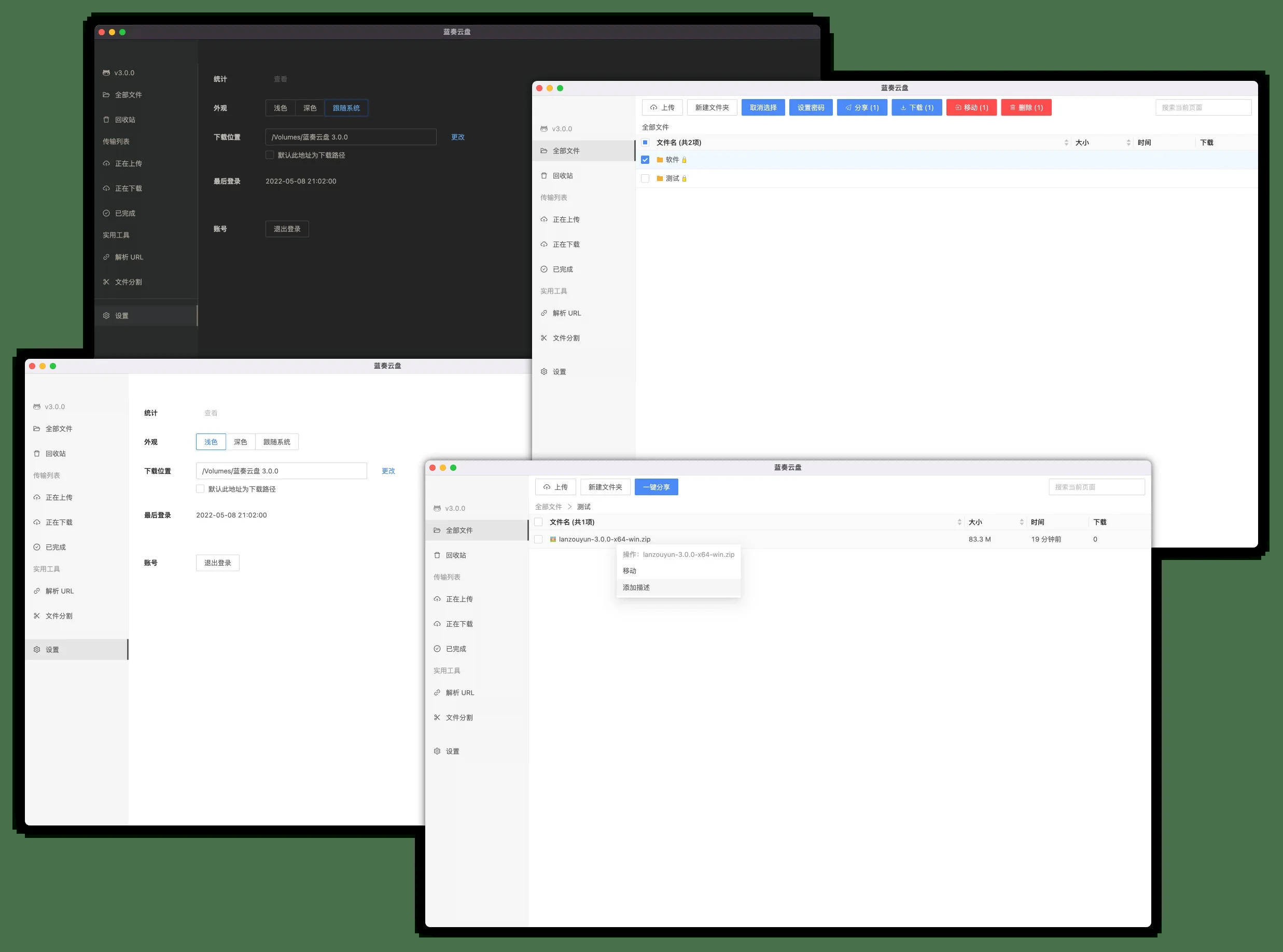Click the zip file icon of lanzouyun-3.0.0-x64-win.zip
1283x952 pixels.
coord(553,539)
